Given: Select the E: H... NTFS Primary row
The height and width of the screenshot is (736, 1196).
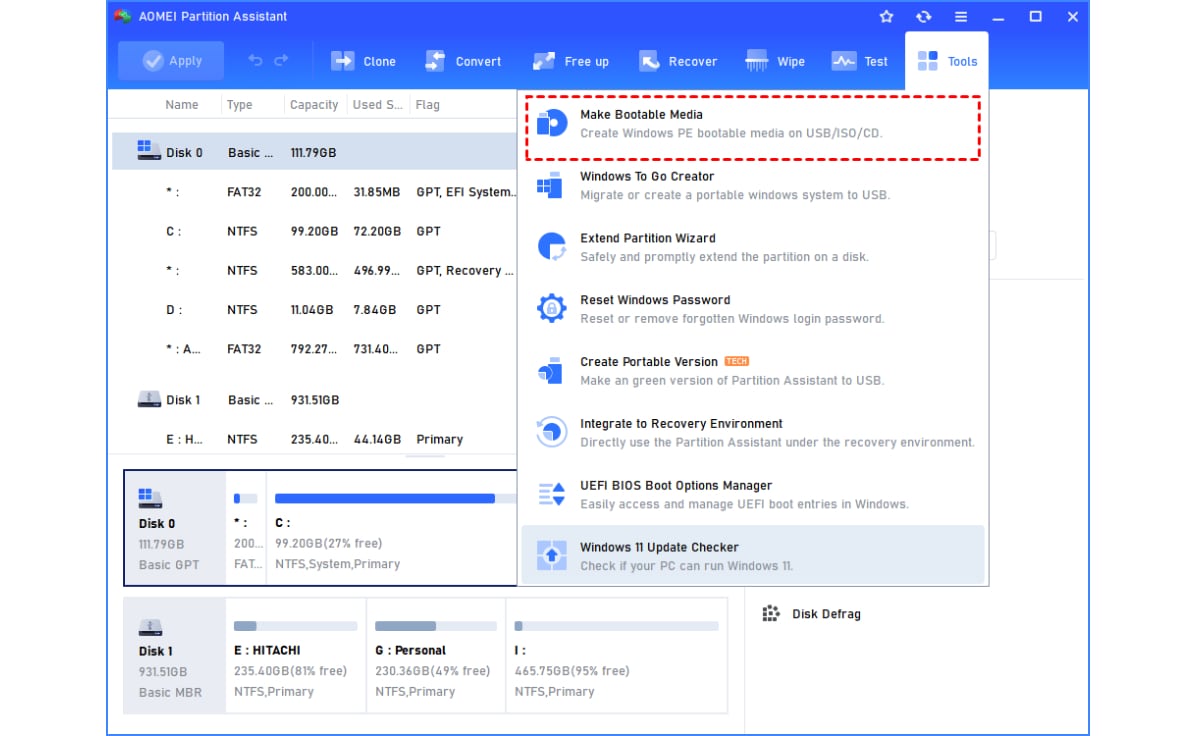Looking at the screenshot, I should 314,439.
